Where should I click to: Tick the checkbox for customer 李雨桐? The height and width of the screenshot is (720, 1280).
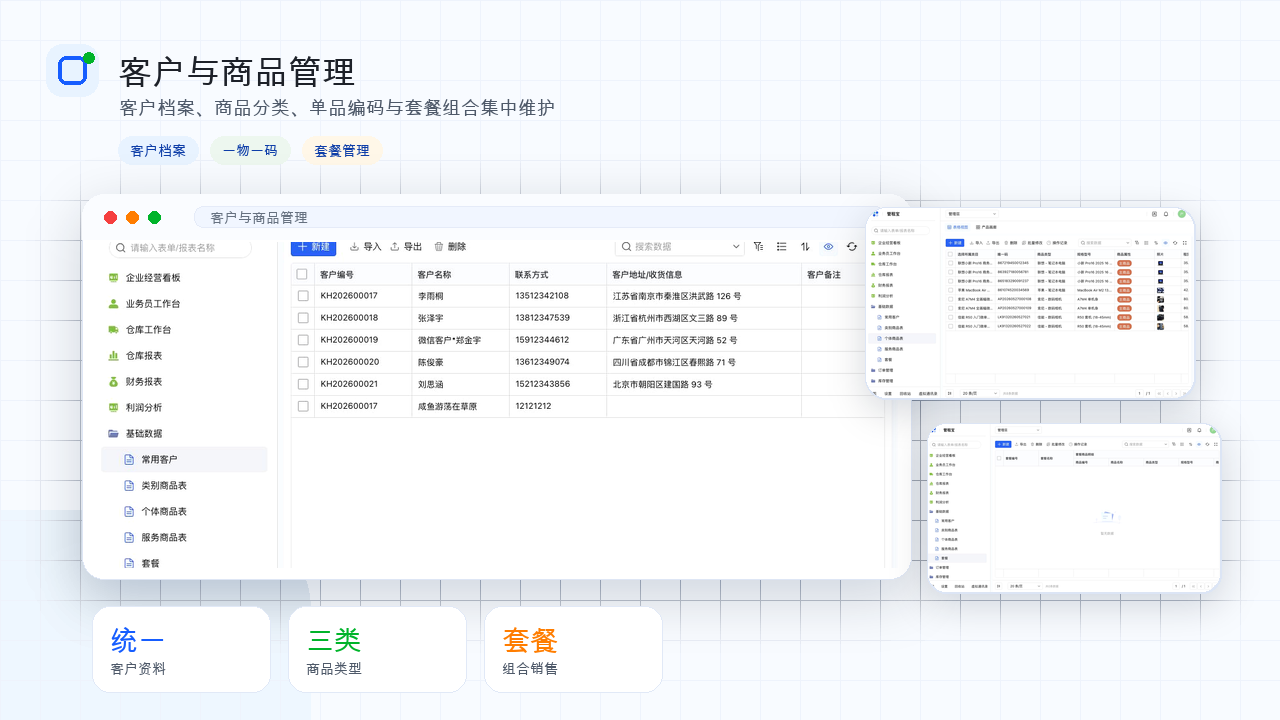303,296
